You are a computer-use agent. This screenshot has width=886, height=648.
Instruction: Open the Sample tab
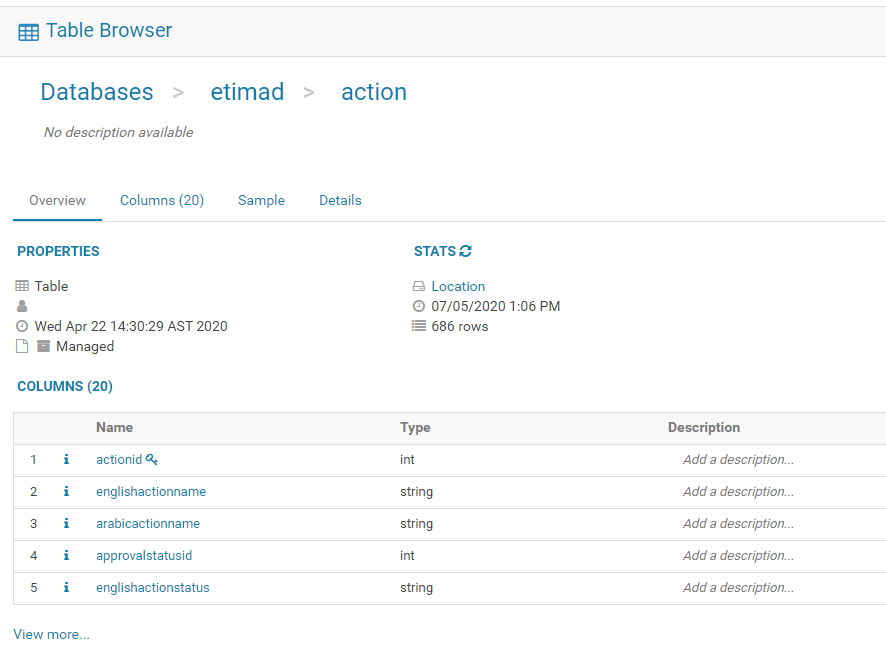(x=261, y=201)
